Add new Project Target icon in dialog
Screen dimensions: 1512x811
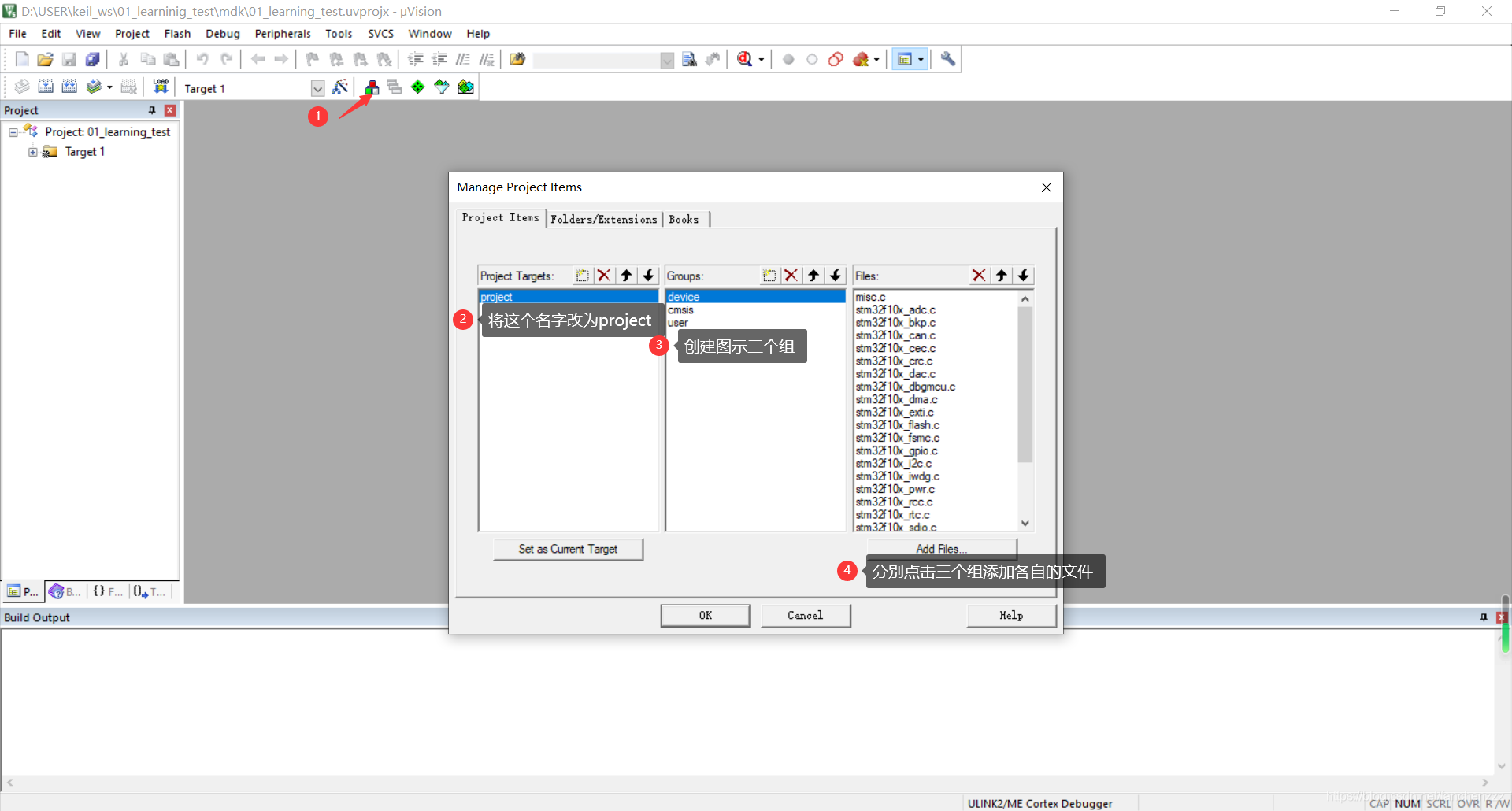click(x=582, y=276)
